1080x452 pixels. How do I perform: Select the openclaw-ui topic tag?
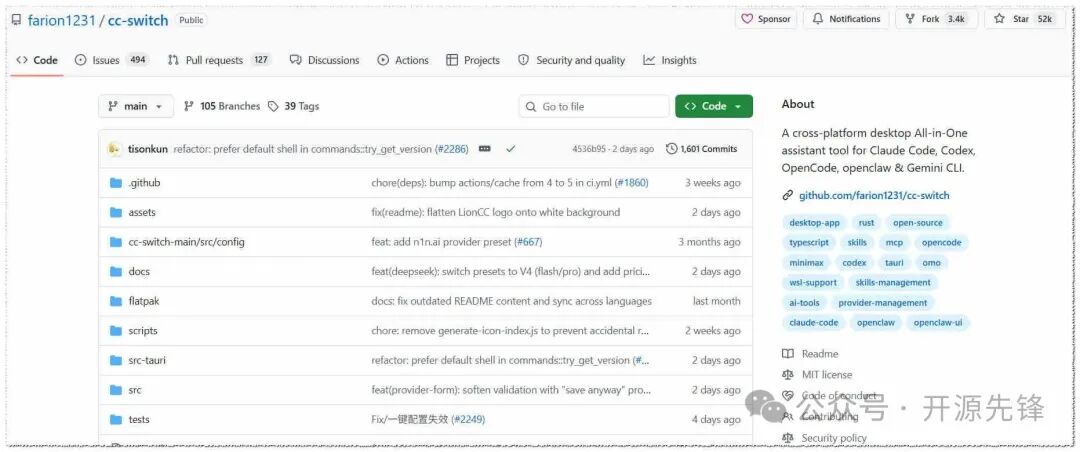[x=937, y=322]
